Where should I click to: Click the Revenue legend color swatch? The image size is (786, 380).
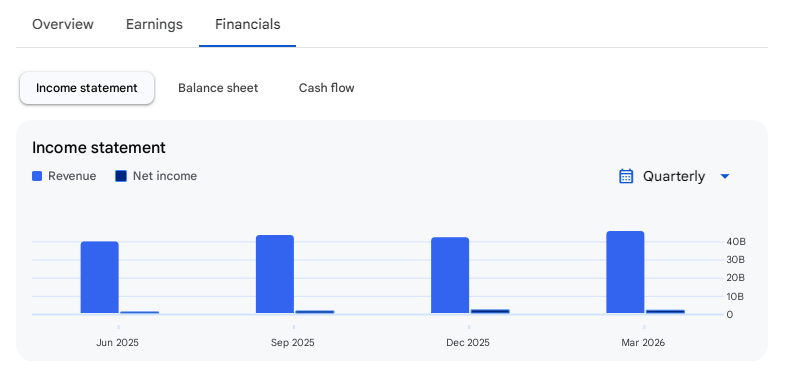point(37,176)
